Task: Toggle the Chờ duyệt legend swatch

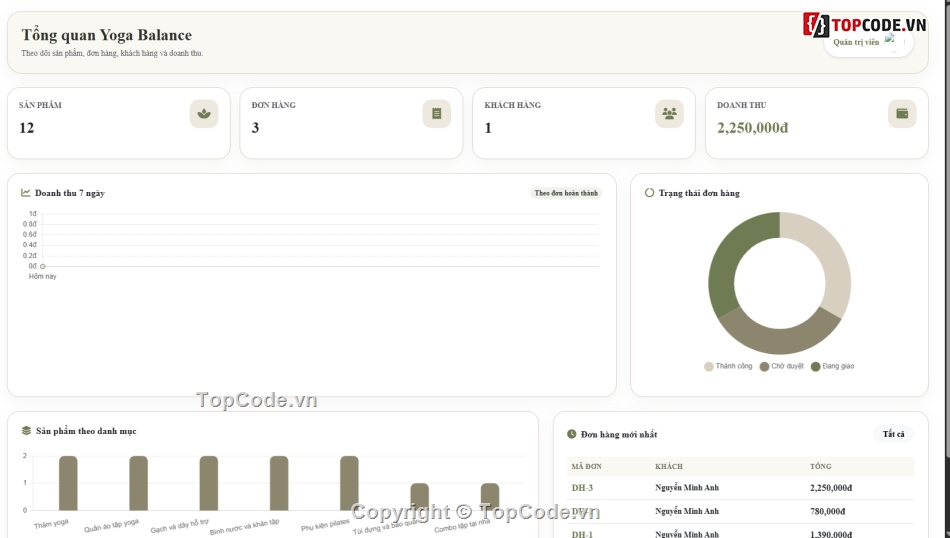Action: (x=764, y=367)
